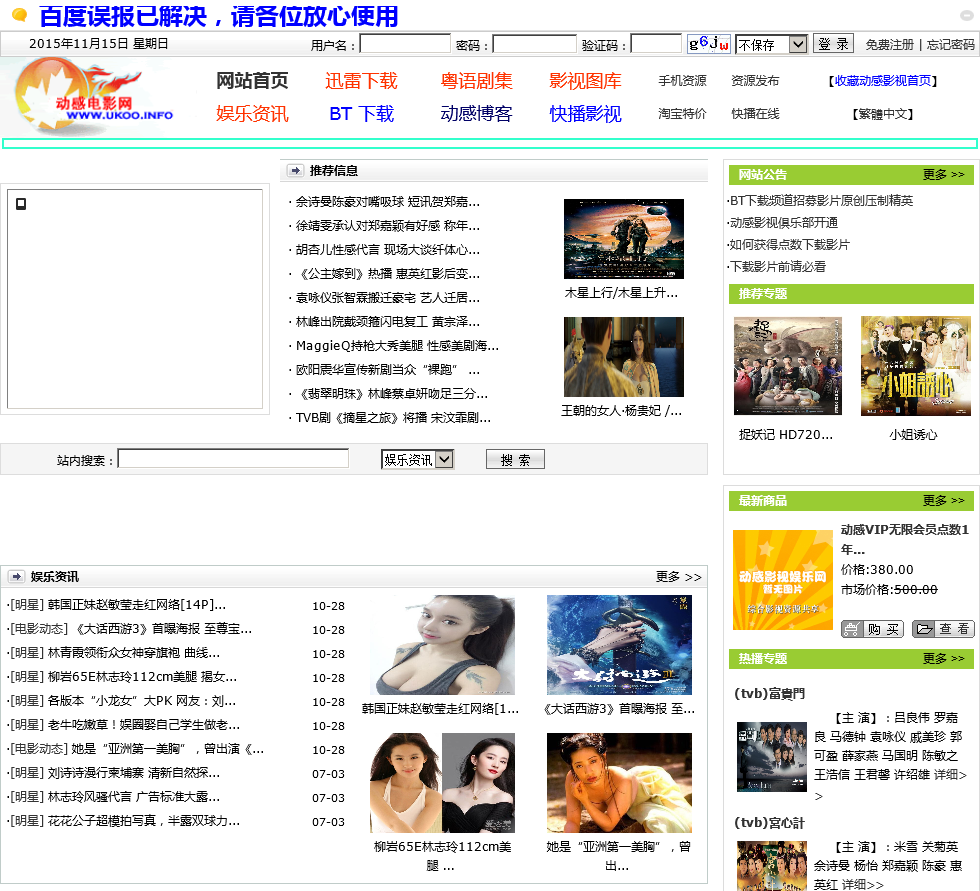Focus the 站内搜索 search text box
The width and height of the screenshot is (980, 891).
(x=233, y=459)
